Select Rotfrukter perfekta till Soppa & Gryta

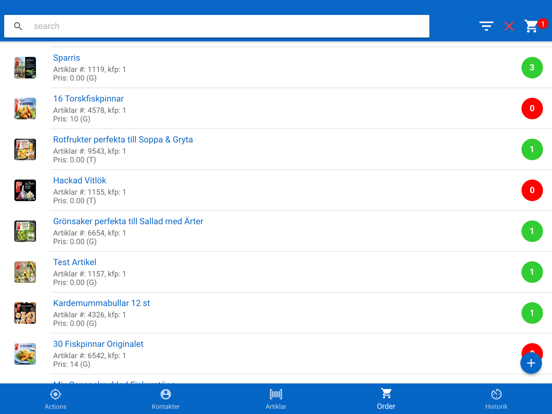click(x=123, y=139)
